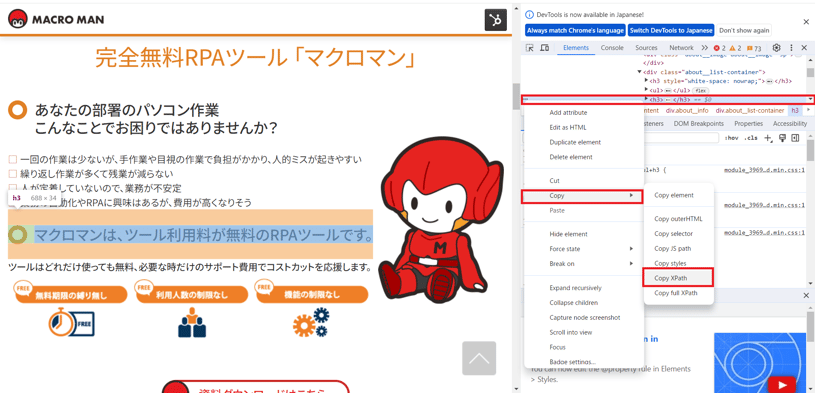Choose Collapse children menu item
Image resolution: width=815 pixels, height=393 pixels.
pyautogui.click(x=584, y=303)
